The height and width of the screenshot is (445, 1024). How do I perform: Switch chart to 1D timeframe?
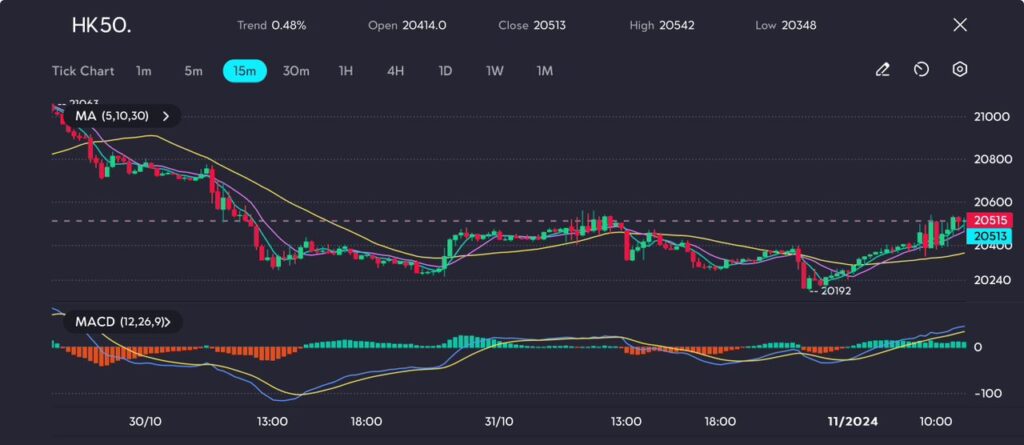[x=445, y=71]
